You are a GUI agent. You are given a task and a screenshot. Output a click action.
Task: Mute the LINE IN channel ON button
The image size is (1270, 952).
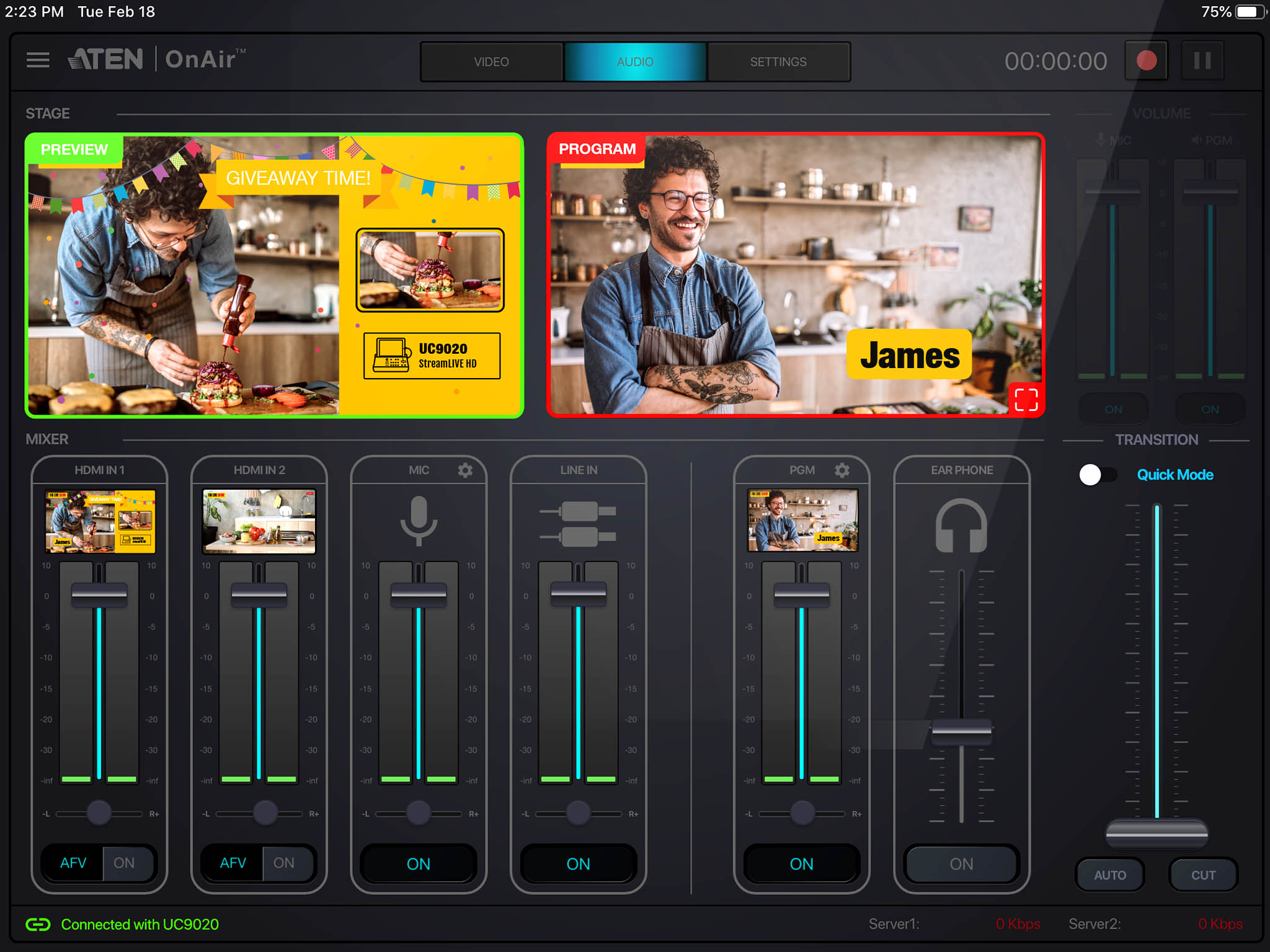(x=578, y=863)
